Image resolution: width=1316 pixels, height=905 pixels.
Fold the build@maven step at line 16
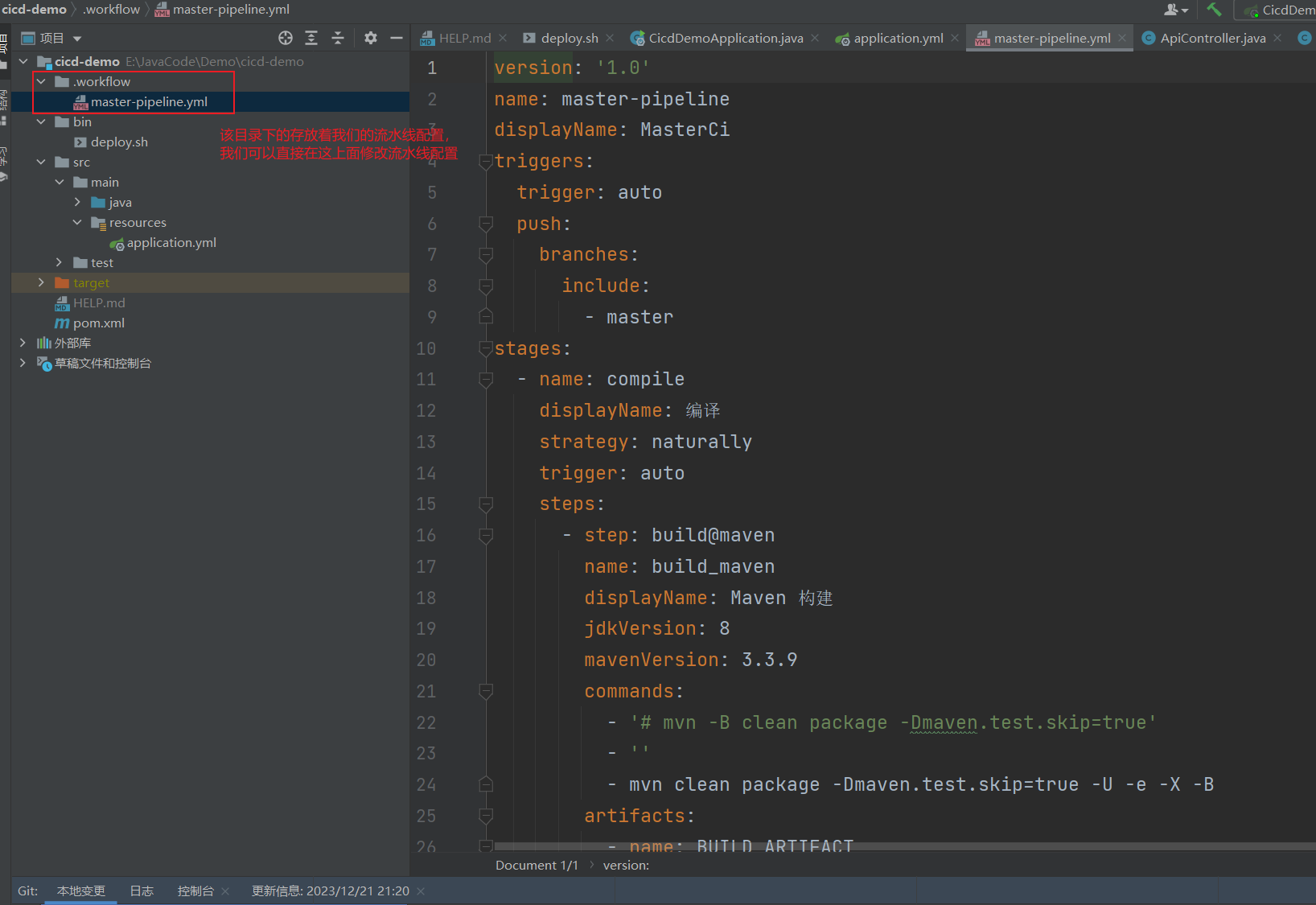pos(486,536)
